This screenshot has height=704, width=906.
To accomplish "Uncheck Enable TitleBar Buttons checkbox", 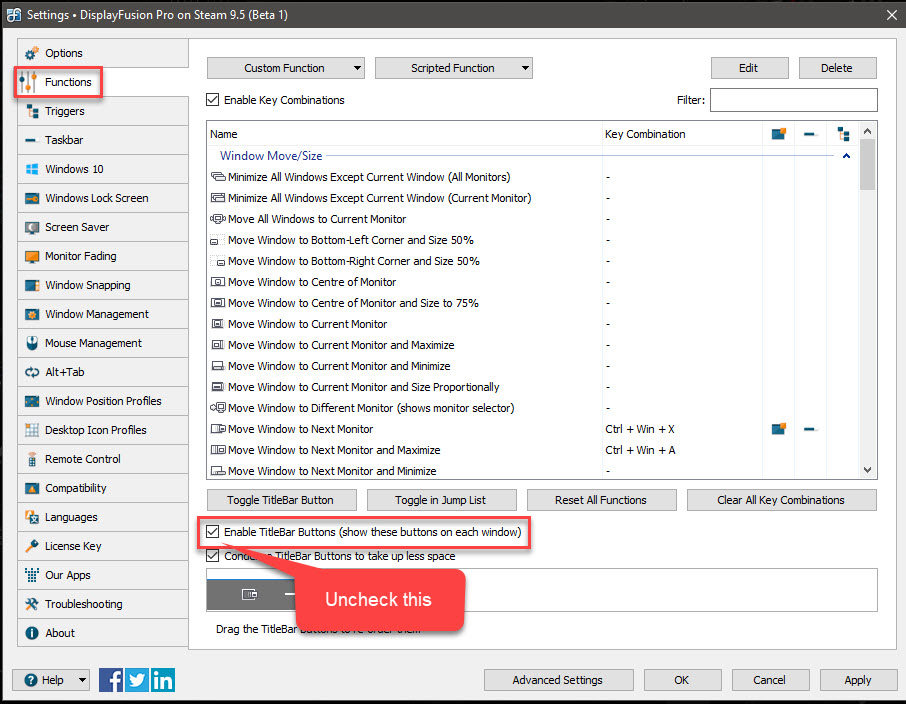I will coord(212,532).
